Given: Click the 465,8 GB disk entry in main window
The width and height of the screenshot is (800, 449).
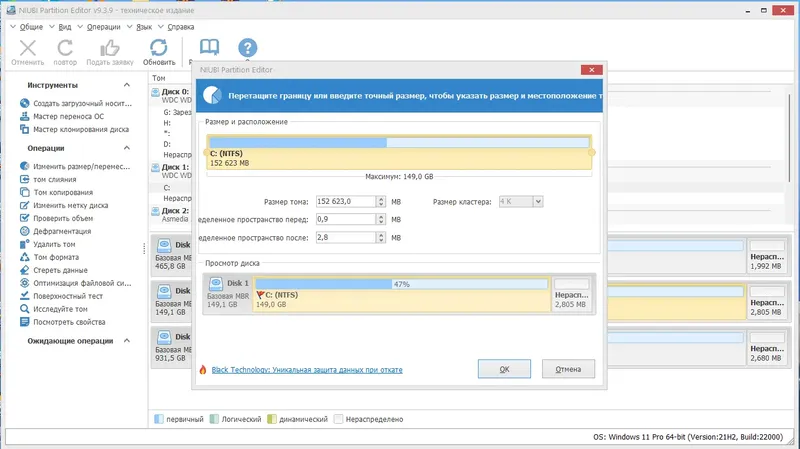Looking at the screenshot, I should (172, 255).
